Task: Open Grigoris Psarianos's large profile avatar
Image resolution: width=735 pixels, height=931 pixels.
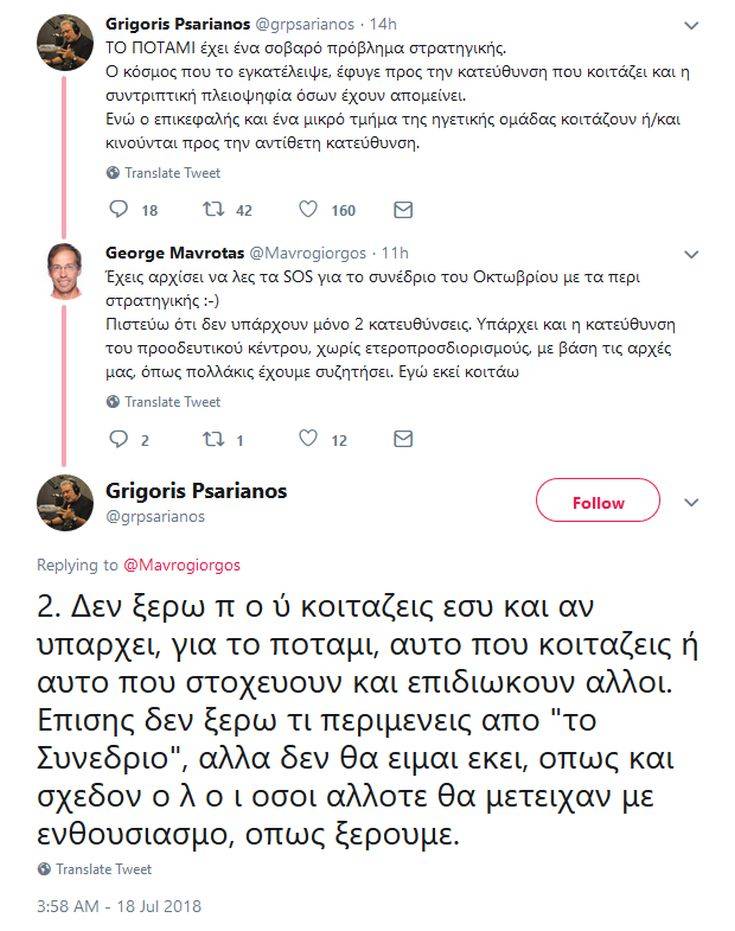Action: [x=65, y=502]
